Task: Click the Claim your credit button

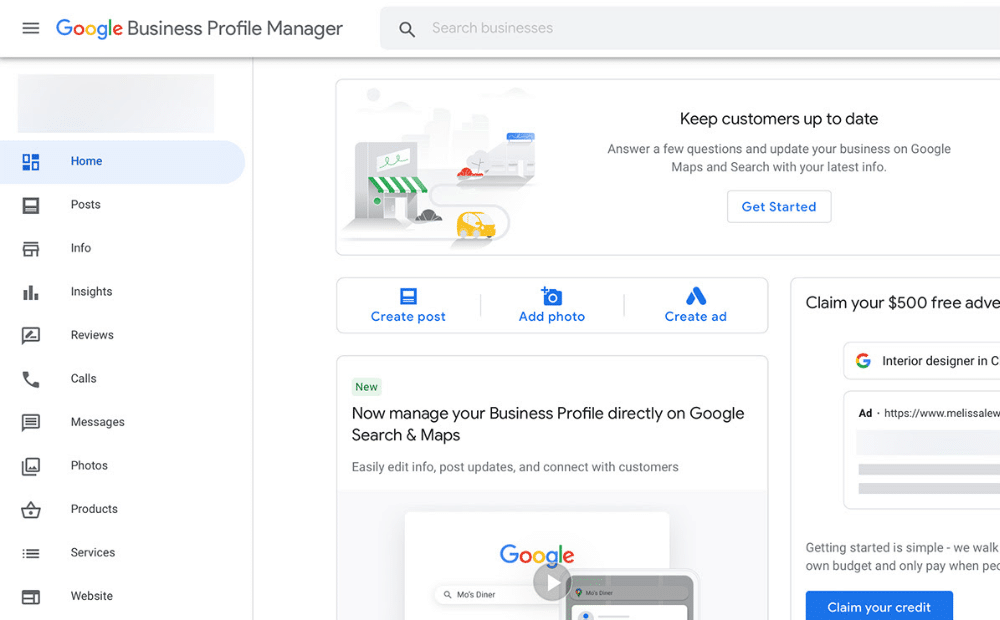Action: click(879, 606)
